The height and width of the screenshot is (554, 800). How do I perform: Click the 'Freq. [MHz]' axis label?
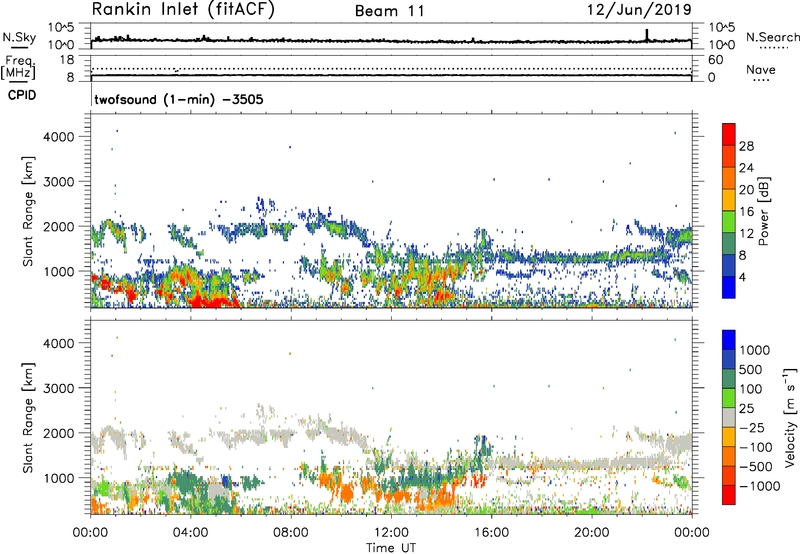(18, 67)
